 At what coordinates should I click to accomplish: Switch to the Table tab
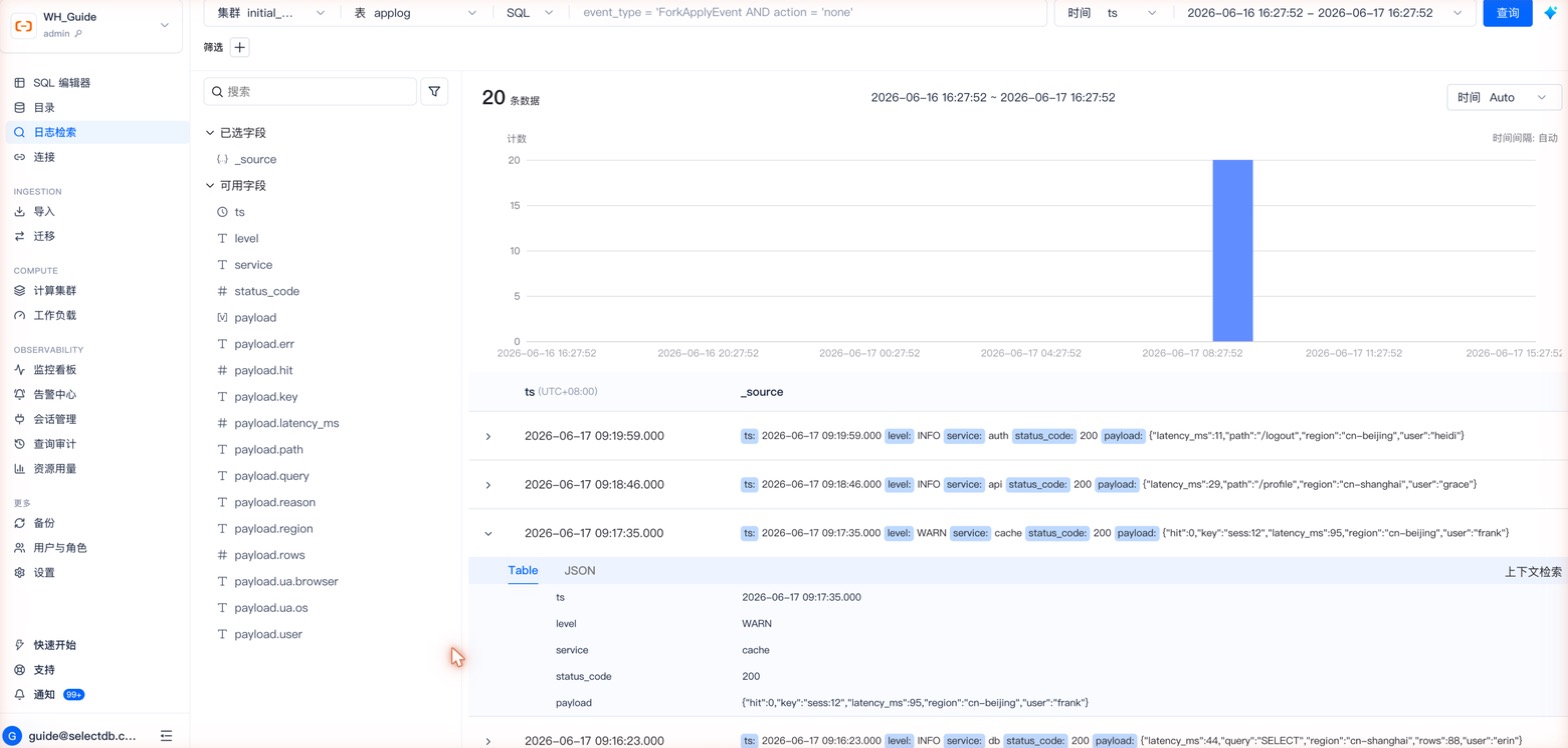pyautogui.click(x=523, y=570)
